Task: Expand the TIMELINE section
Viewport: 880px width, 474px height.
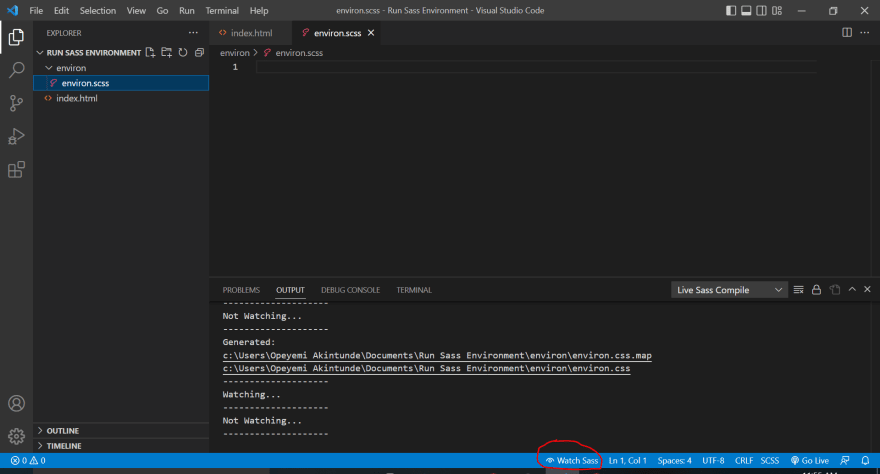Action: click(63, 446)
